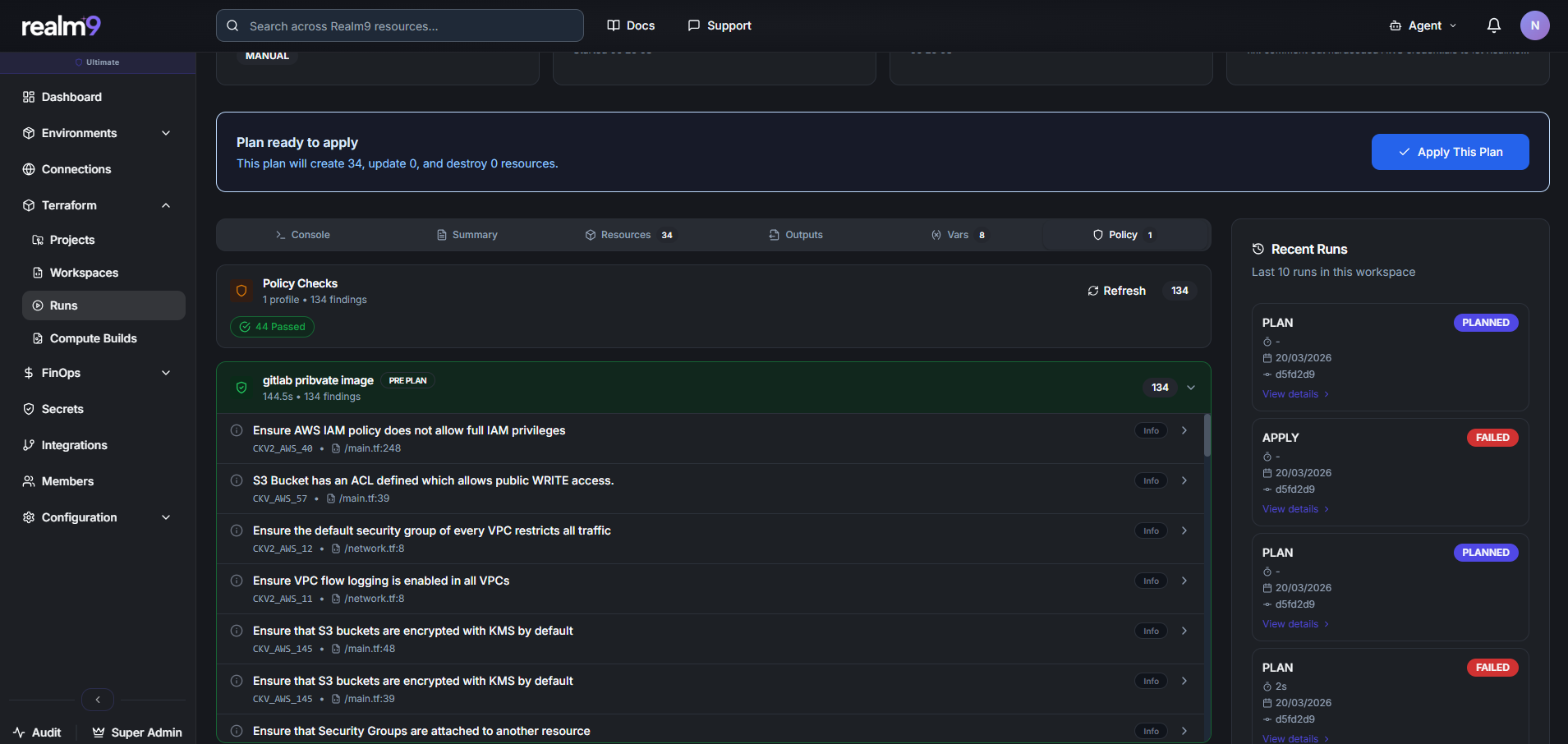Click the sidebar collapse arrow icon
The height and width of the screenshot is (744, 1568).
coord(98,700)
